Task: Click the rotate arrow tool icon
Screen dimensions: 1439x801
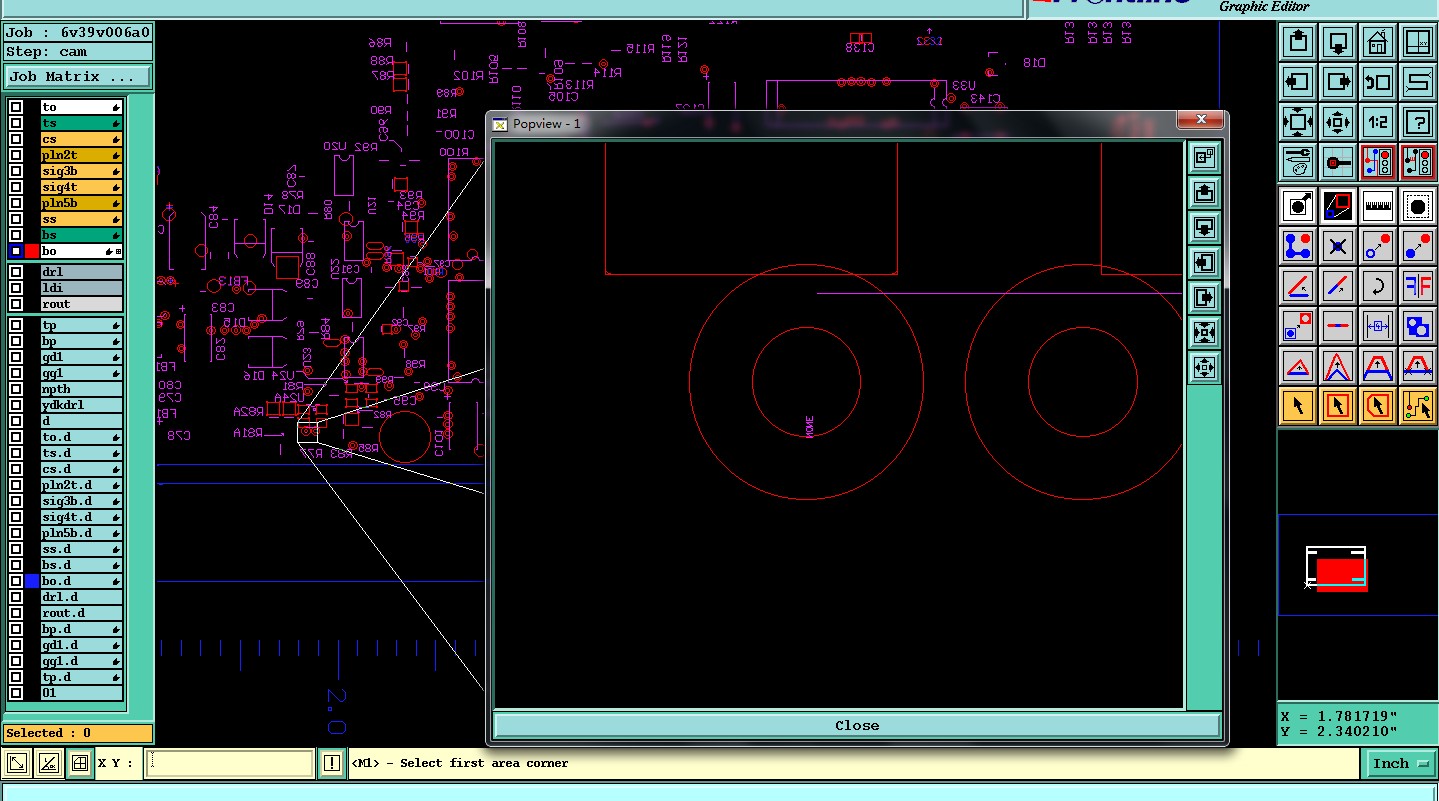Action: coord(1378,286)
